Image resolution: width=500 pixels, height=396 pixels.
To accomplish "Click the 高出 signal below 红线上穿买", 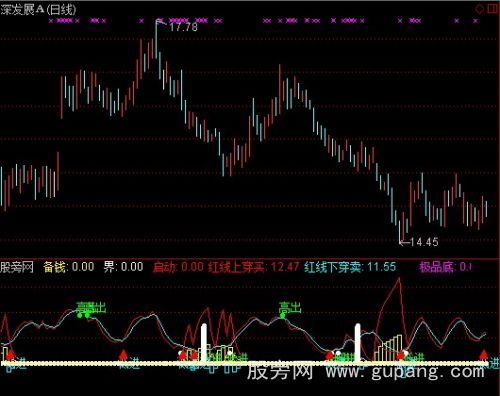I will click(290, 307).
